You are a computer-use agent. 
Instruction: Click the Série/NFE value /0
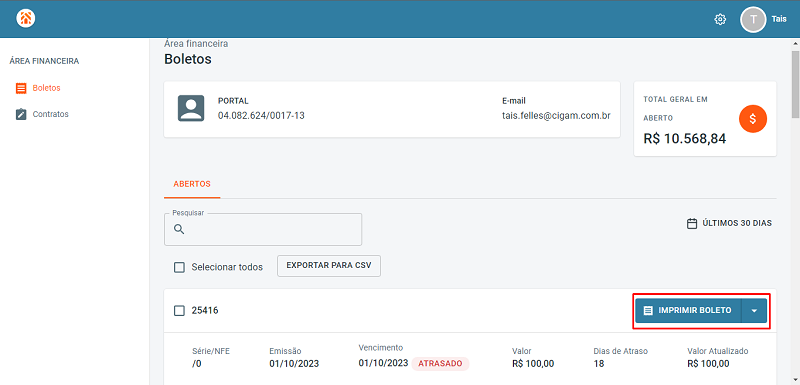coord(196,364)
